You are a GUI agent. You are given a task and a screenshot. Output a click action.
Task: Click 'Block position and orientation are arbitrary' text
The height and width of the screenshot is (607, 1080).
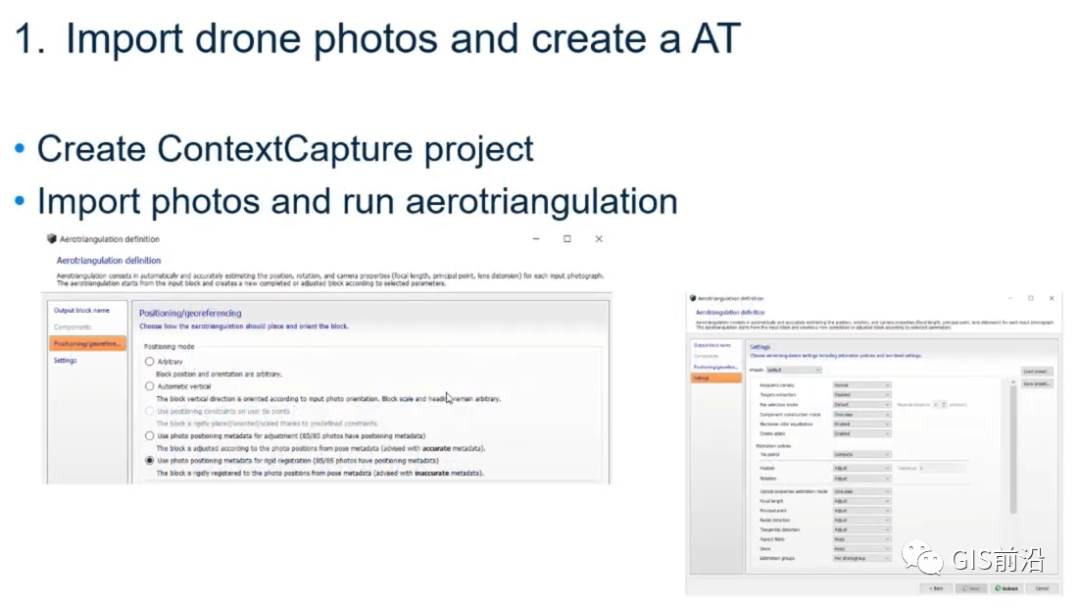[219, 373]
